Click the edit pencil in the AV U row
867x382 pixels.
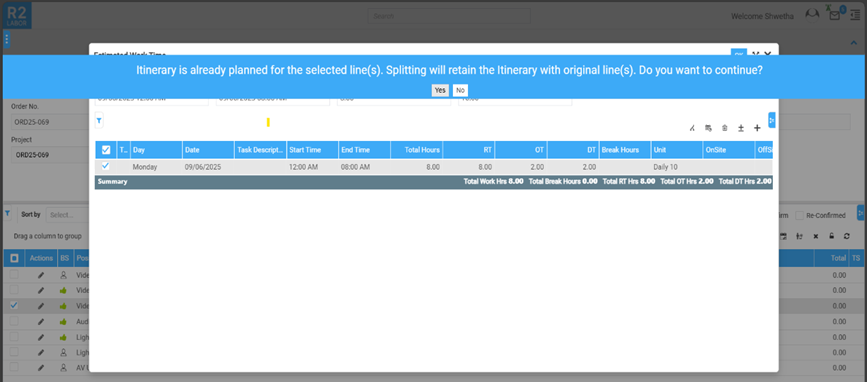pos(41,367)
